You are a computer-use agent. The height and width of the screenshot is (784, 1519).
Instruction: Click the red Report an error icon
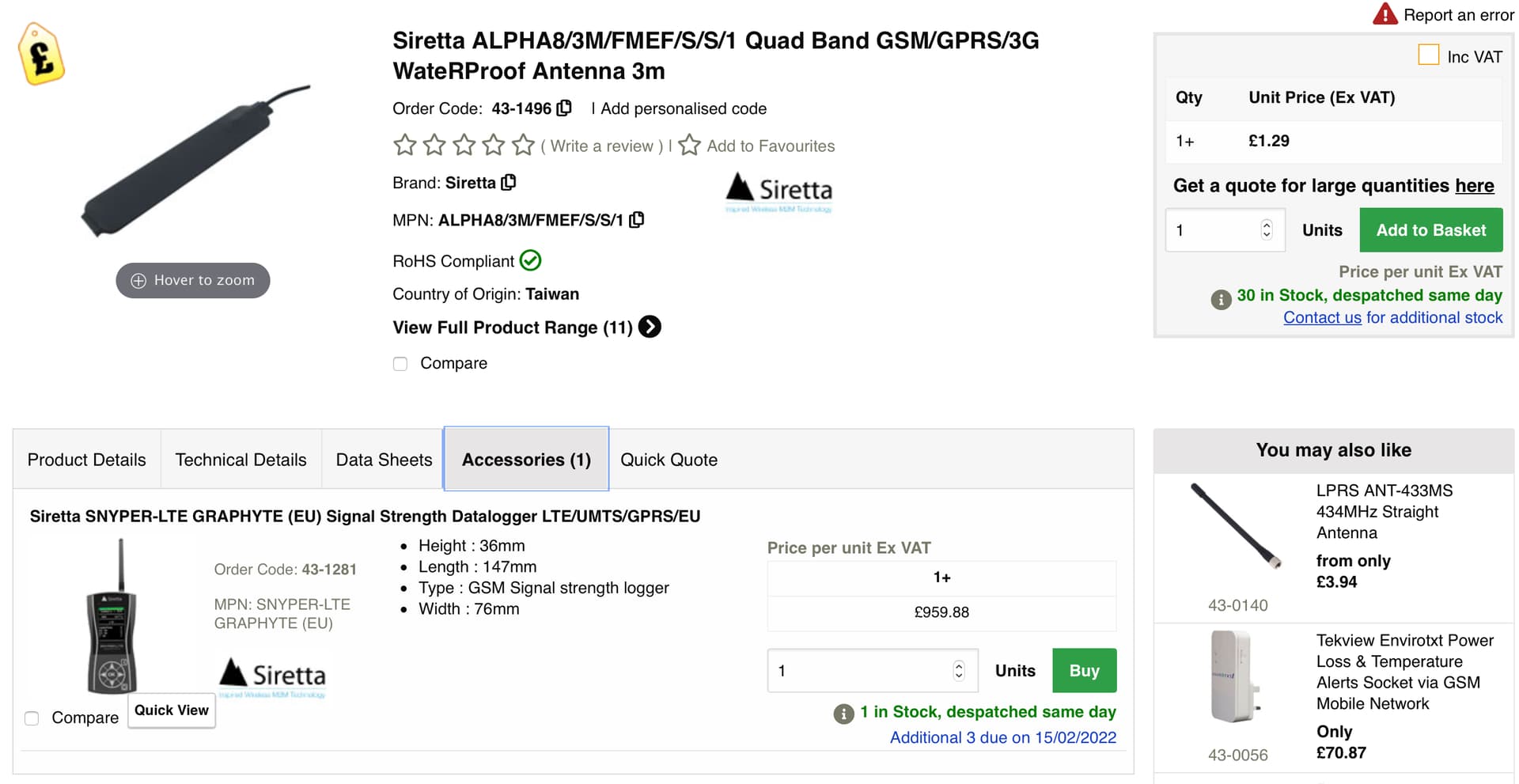1385,14
